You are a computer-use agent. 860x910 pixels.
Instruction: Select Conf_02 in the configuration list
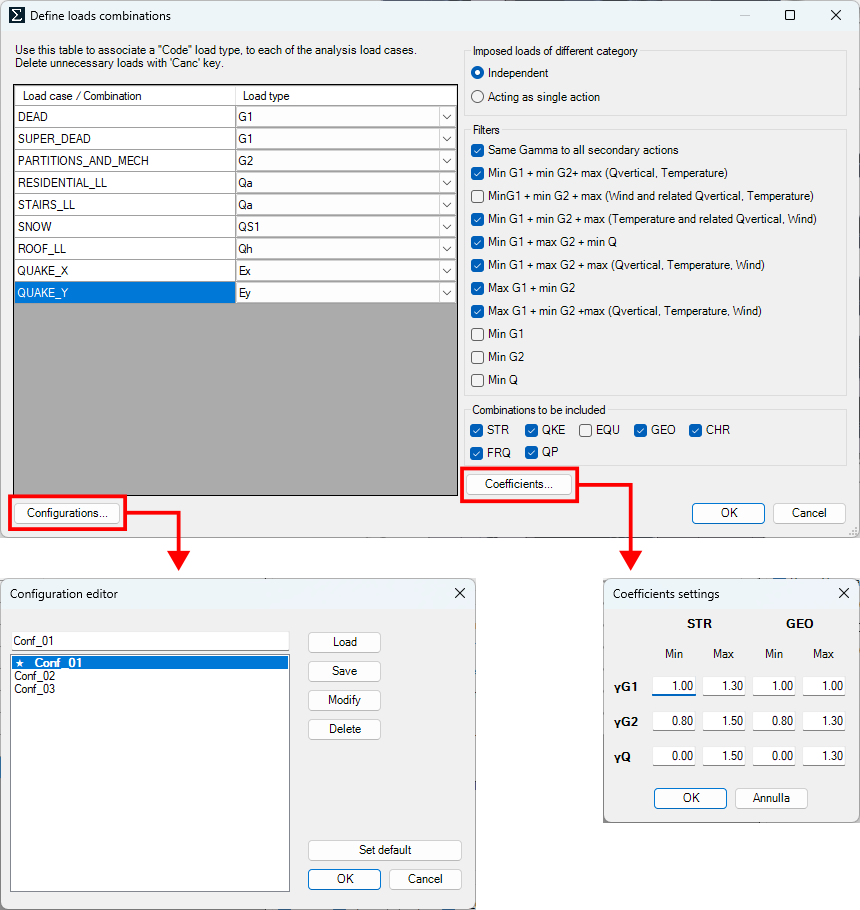coord(35,676)
